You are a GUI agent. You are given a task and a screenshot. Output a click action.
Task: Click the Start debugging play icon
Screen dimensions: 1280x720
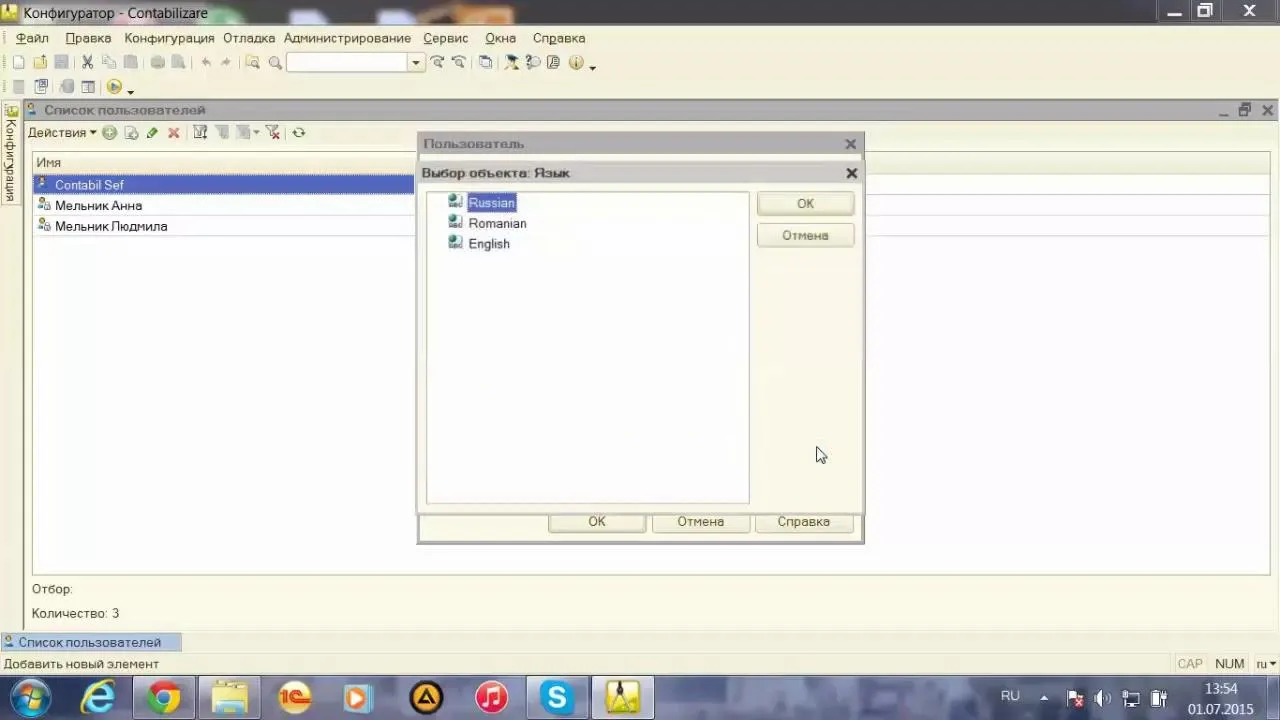point(114,87)
